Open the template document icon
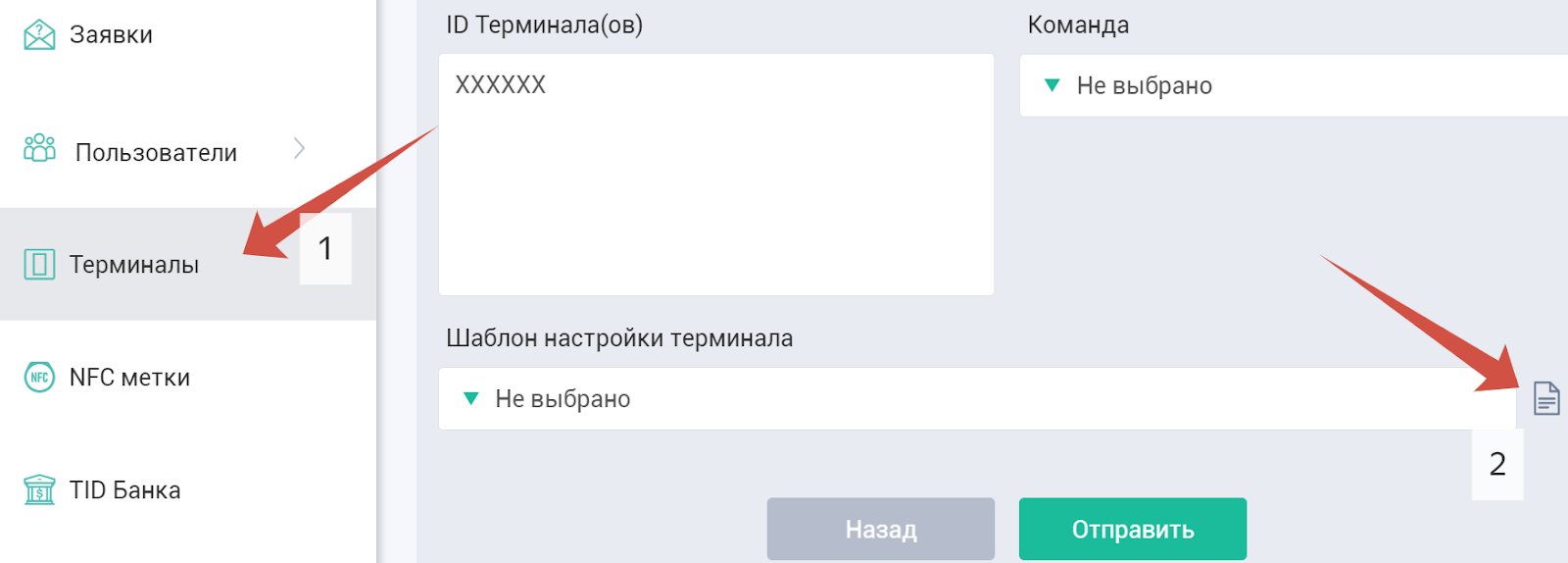The height and width of the screenshot is (563, 1568). pos(1546,398)
